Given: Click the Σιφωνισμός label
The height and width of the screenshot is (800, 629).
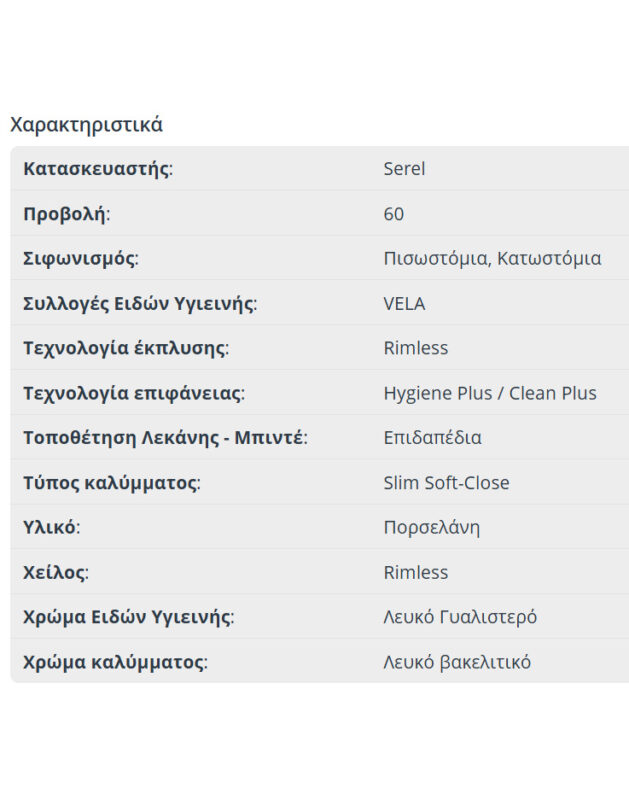Looking at the screenshot, I should click(x=80, y=258).
